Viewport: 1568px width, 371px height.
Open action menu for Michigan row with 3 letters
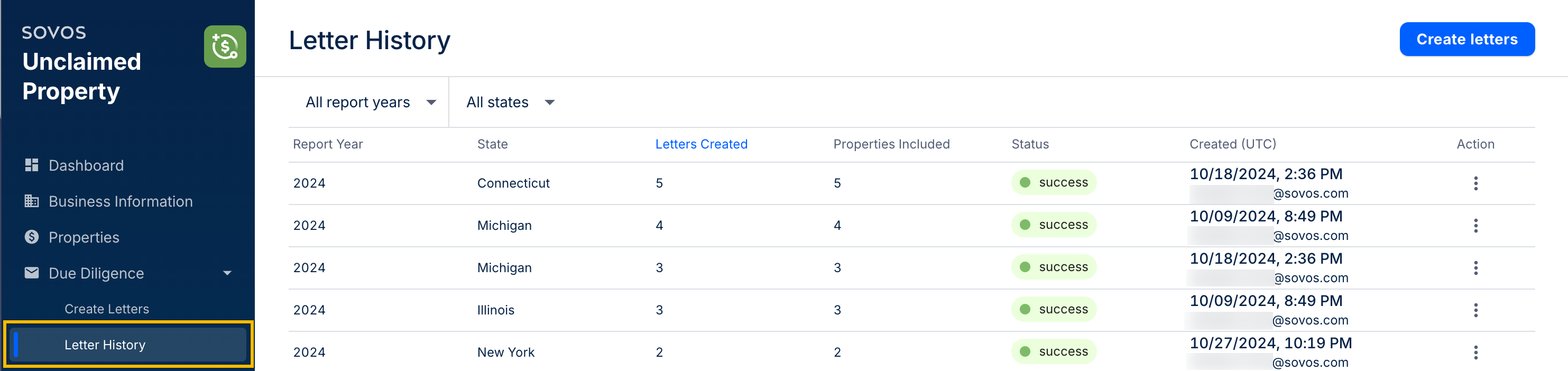coord(1475,267)
